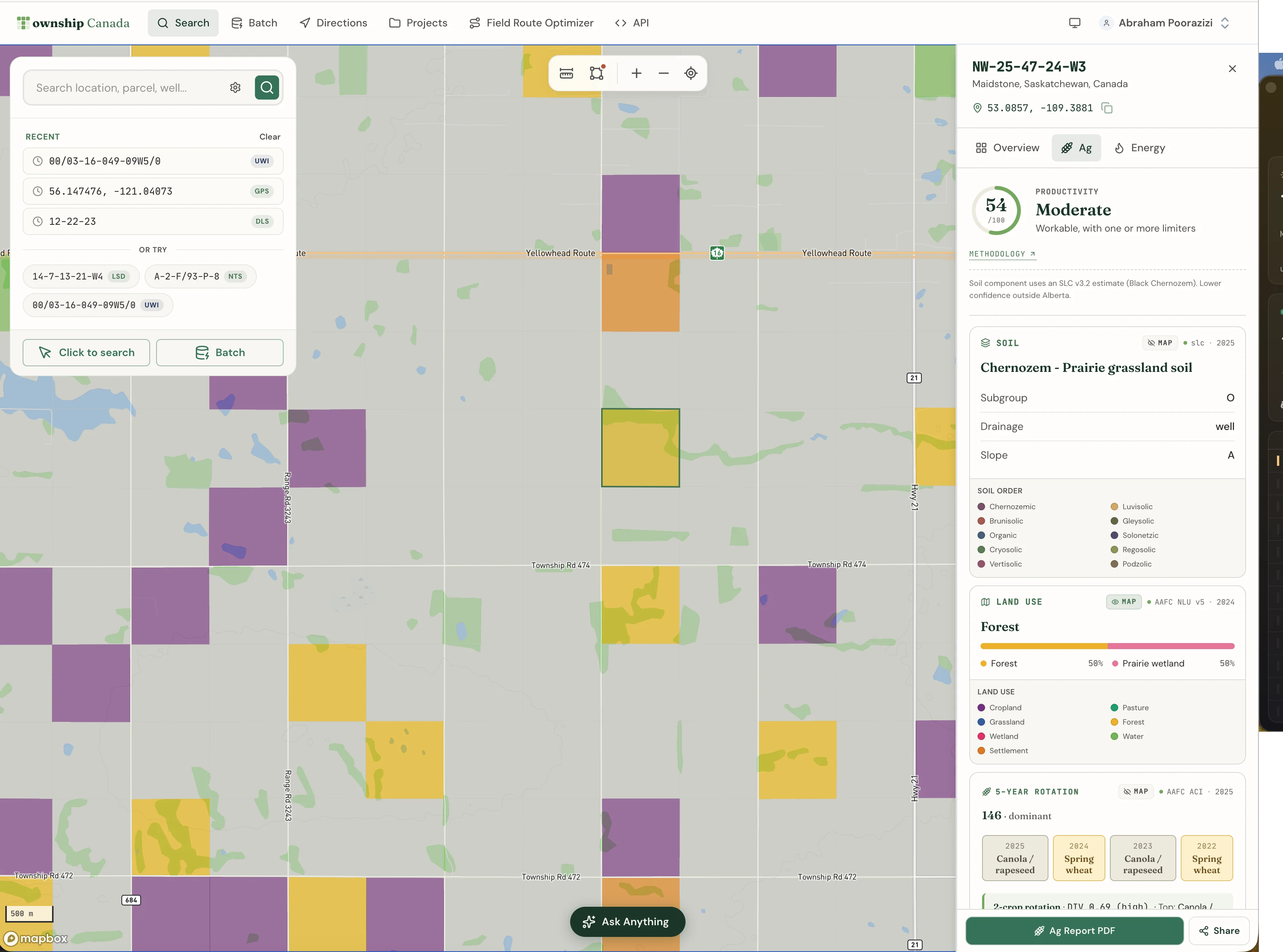Viewport: 1283px width, 952px height.
Task: Locate me with the crosshair icon
Action: 691,73
